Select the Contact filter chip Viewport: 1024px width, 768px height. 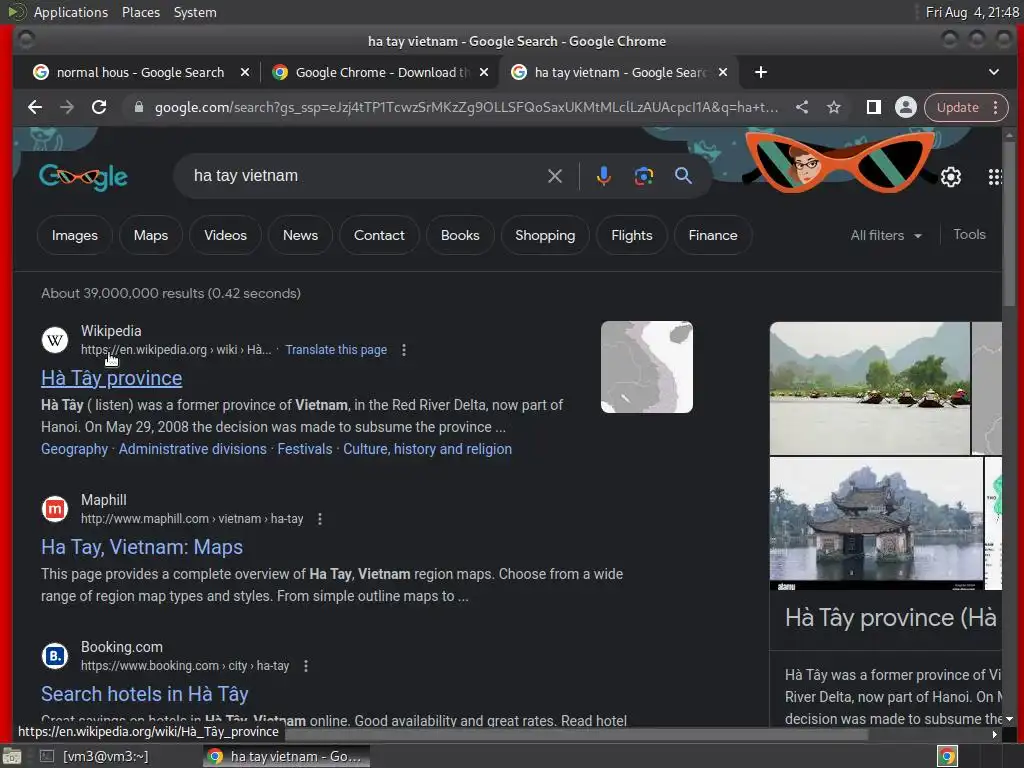[x=379, y=235]
